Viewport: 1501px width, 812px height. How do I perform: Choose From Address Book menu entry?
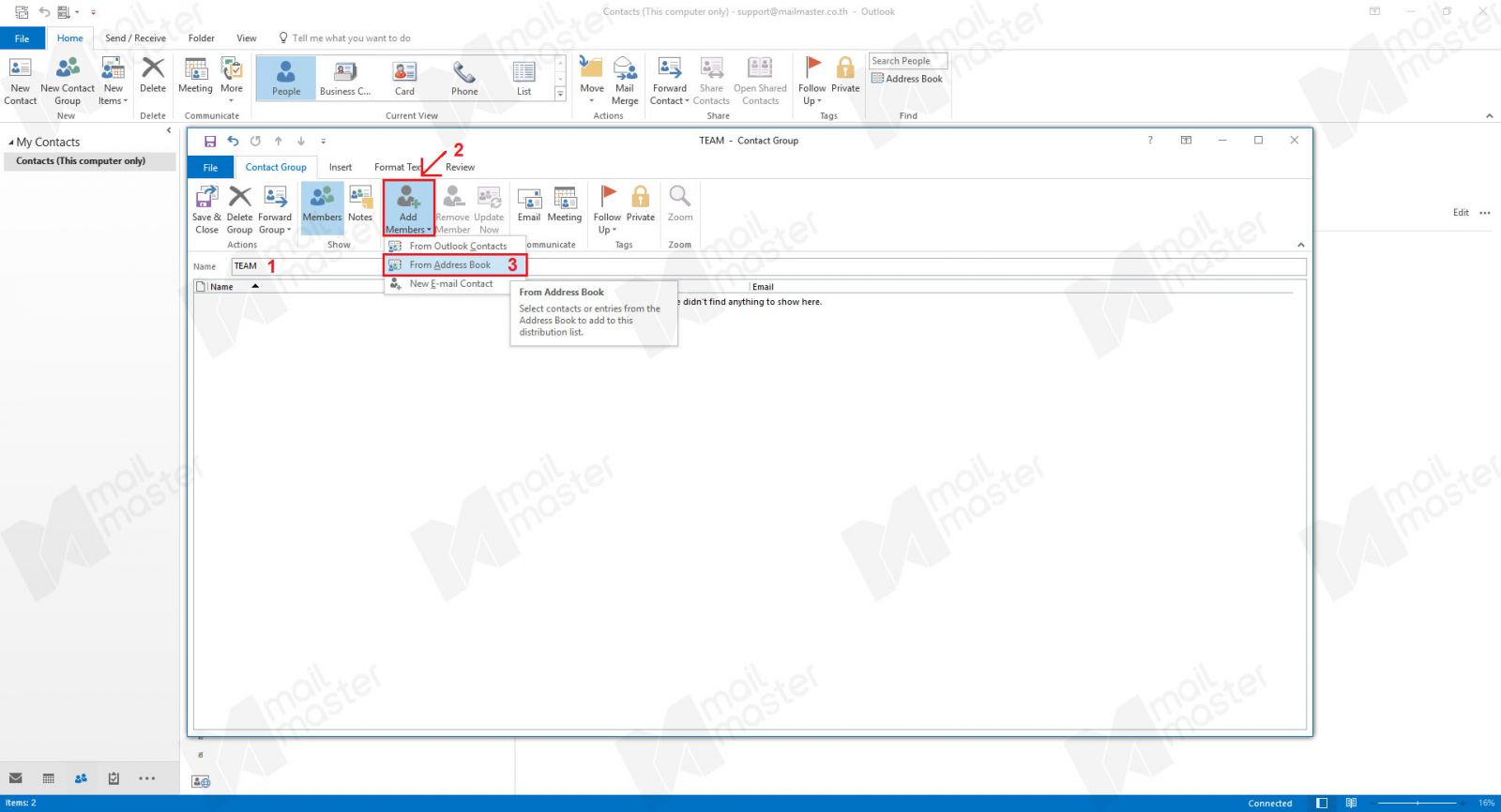[x=455, y=265]
